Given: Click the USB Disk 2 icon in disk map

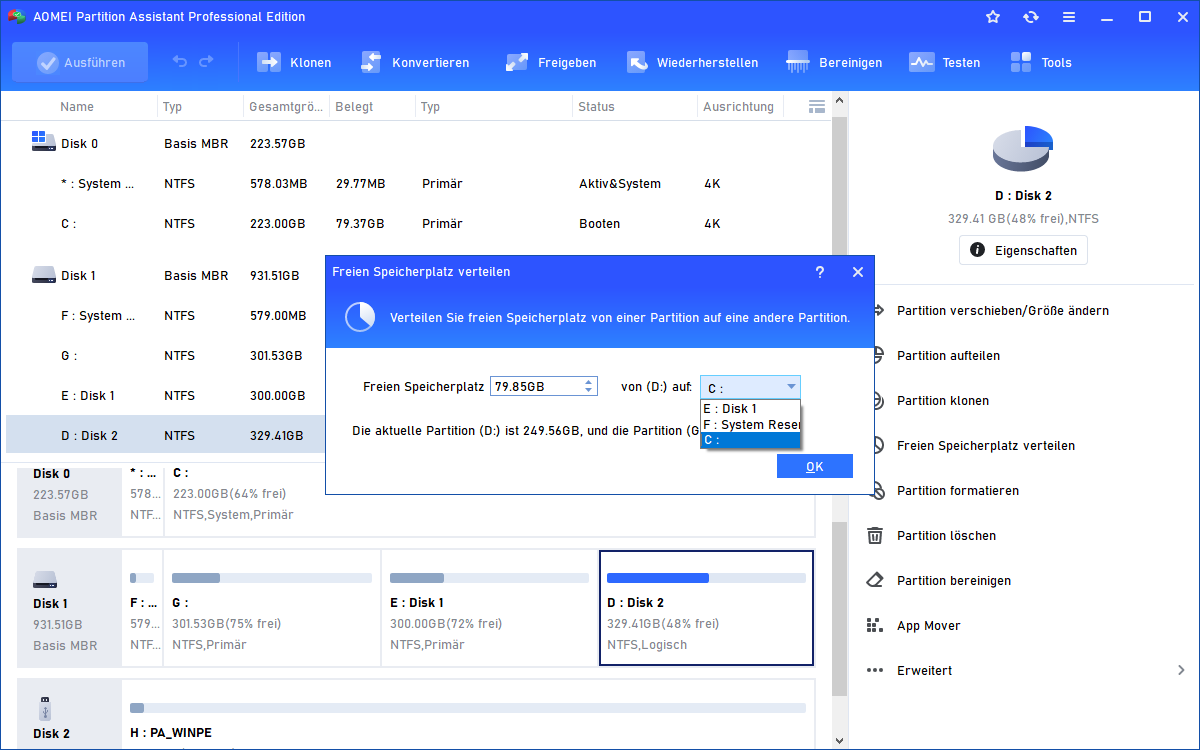Looking at the screenshot, I should [46, 708].
